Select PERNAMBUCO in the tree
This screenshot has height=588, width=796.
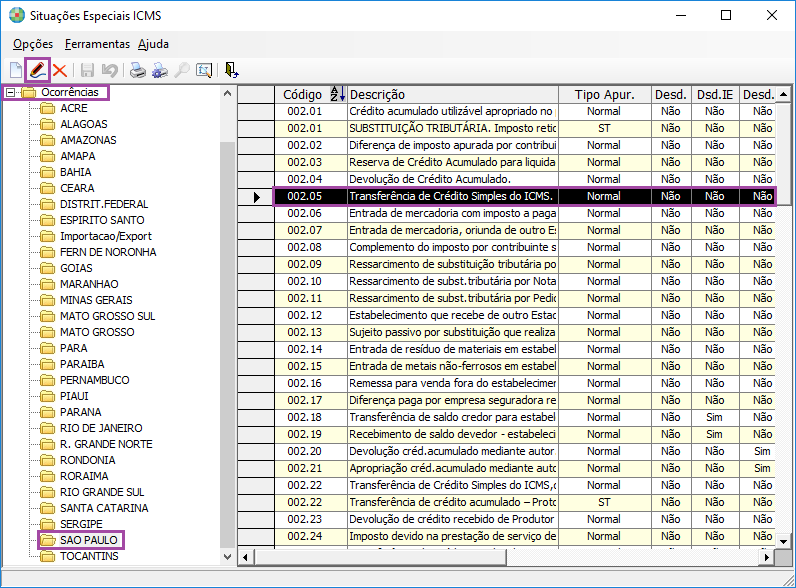pos(94,380)
